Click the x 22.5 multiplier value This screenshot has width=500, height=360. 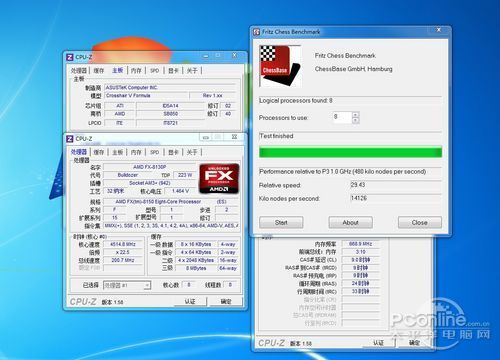coord(123,252)
